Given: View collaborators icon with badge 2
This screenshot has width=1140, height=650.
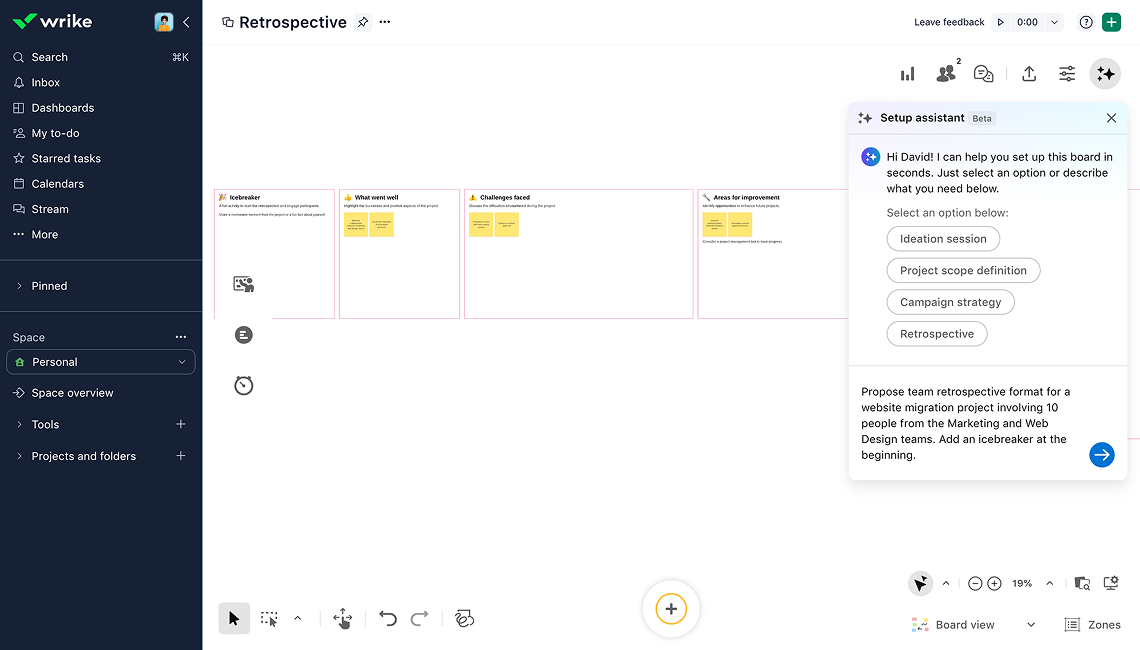Looking at the screenshot, I should point(946,73).
